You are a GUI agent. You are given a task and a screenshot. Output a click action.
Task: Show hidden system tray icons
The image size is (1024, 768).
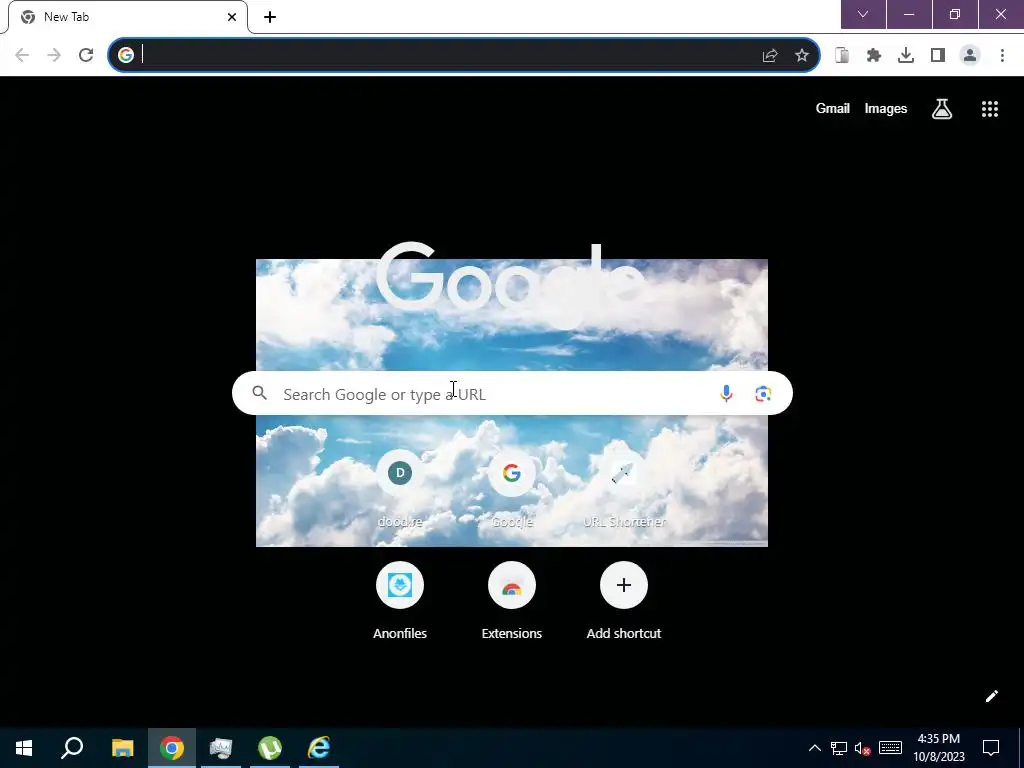[x=815, y=748]
